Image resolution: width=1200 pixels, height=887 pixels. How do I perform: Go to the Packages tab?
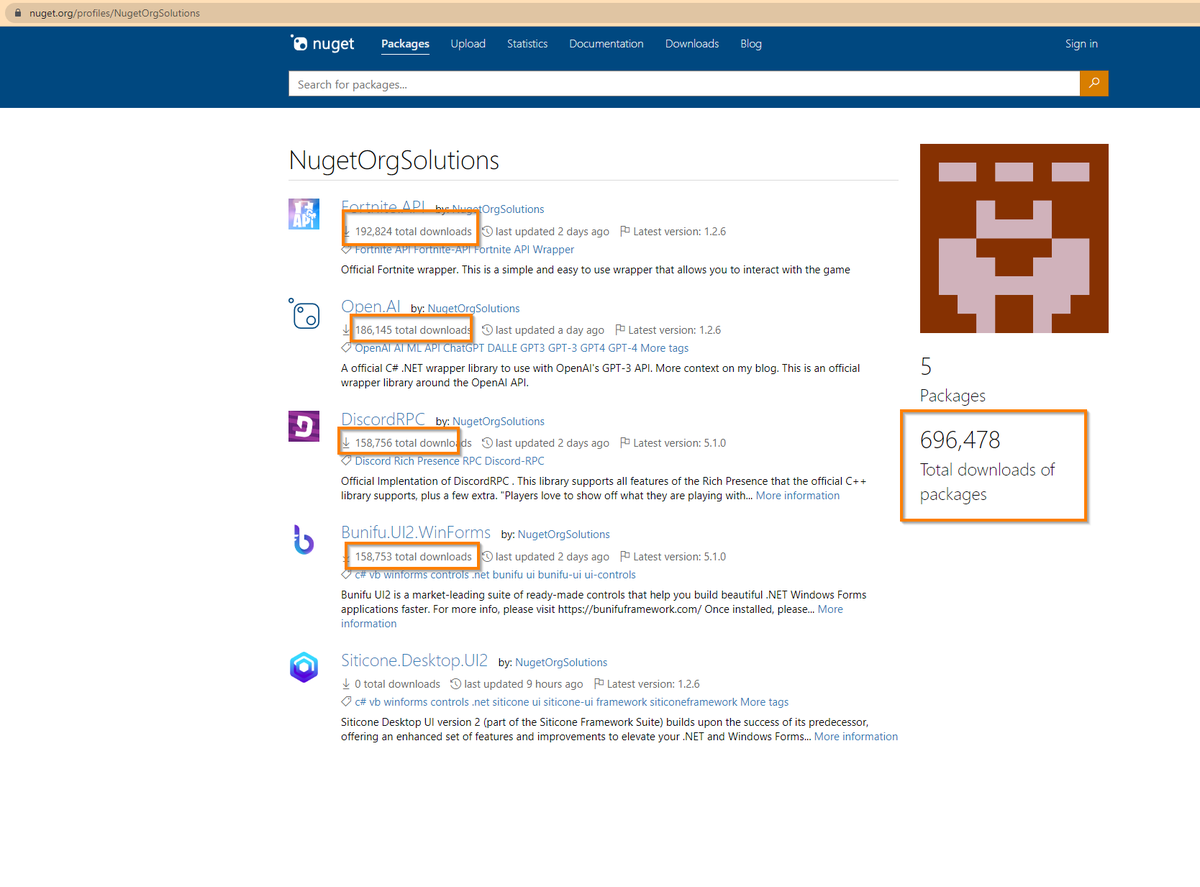coord(405,44)
